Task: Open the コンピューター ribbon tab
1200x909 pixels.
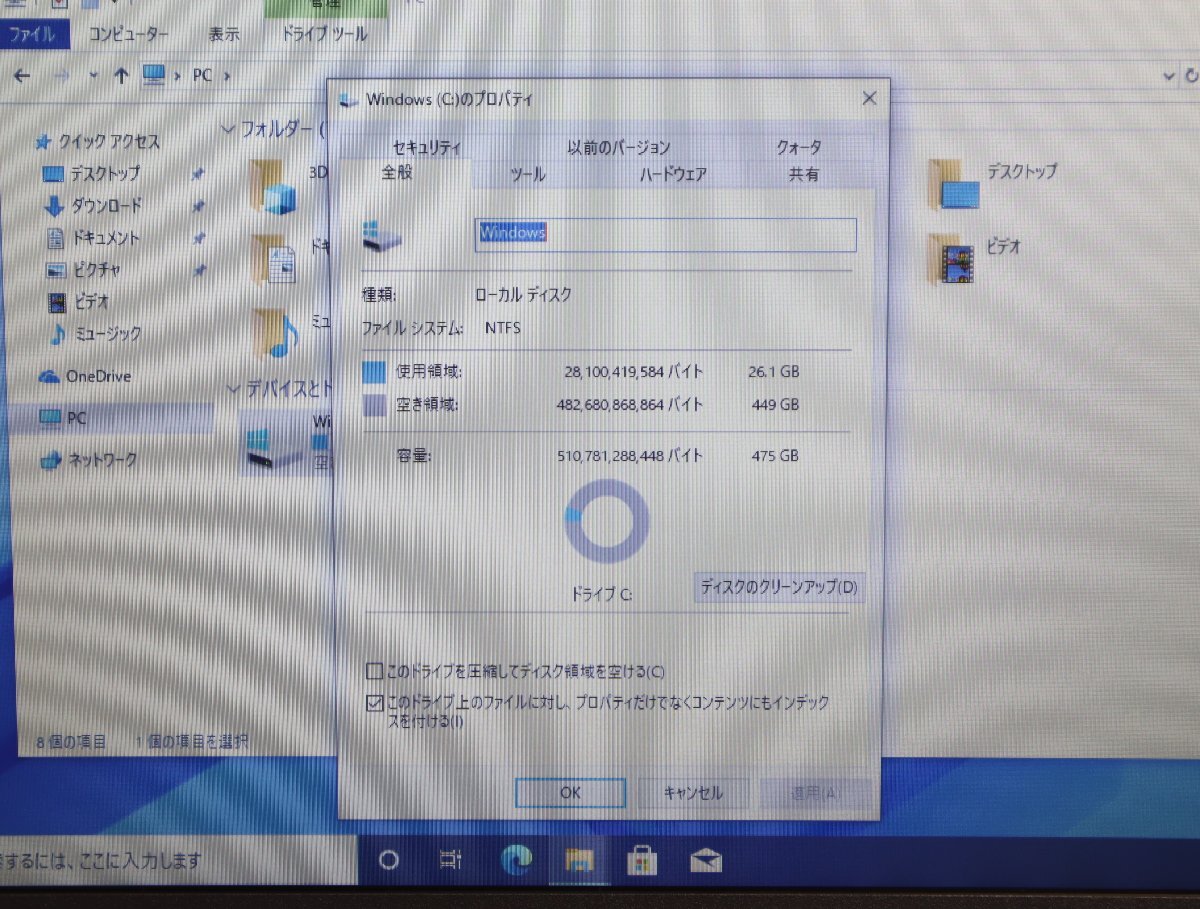Action: click(129, 34)
